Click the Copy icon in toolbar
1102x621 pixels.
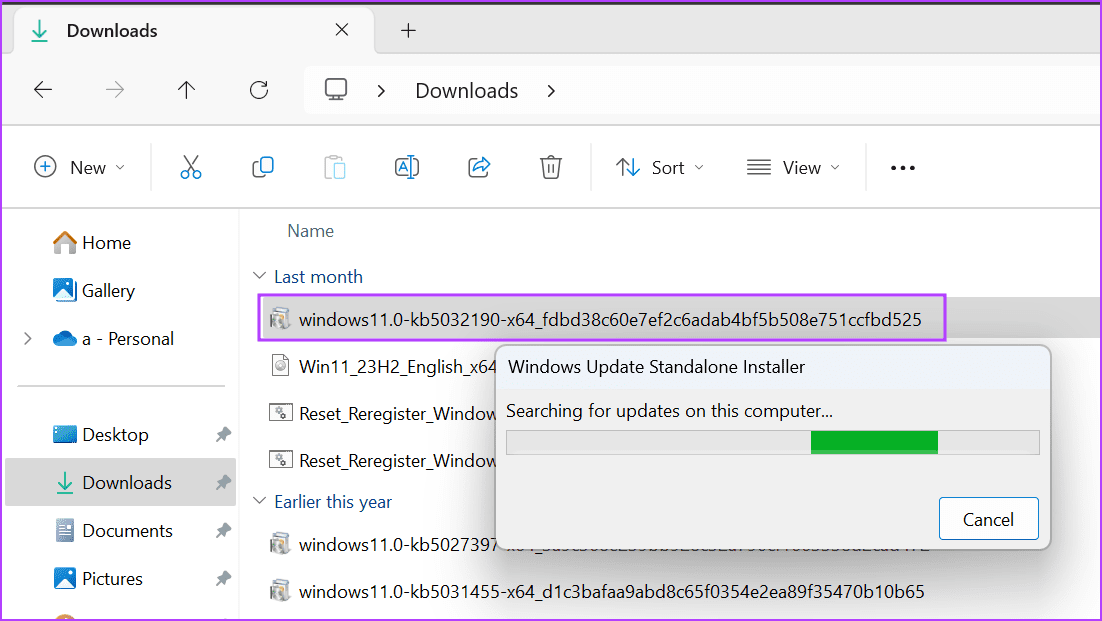(x=263, y=167)
